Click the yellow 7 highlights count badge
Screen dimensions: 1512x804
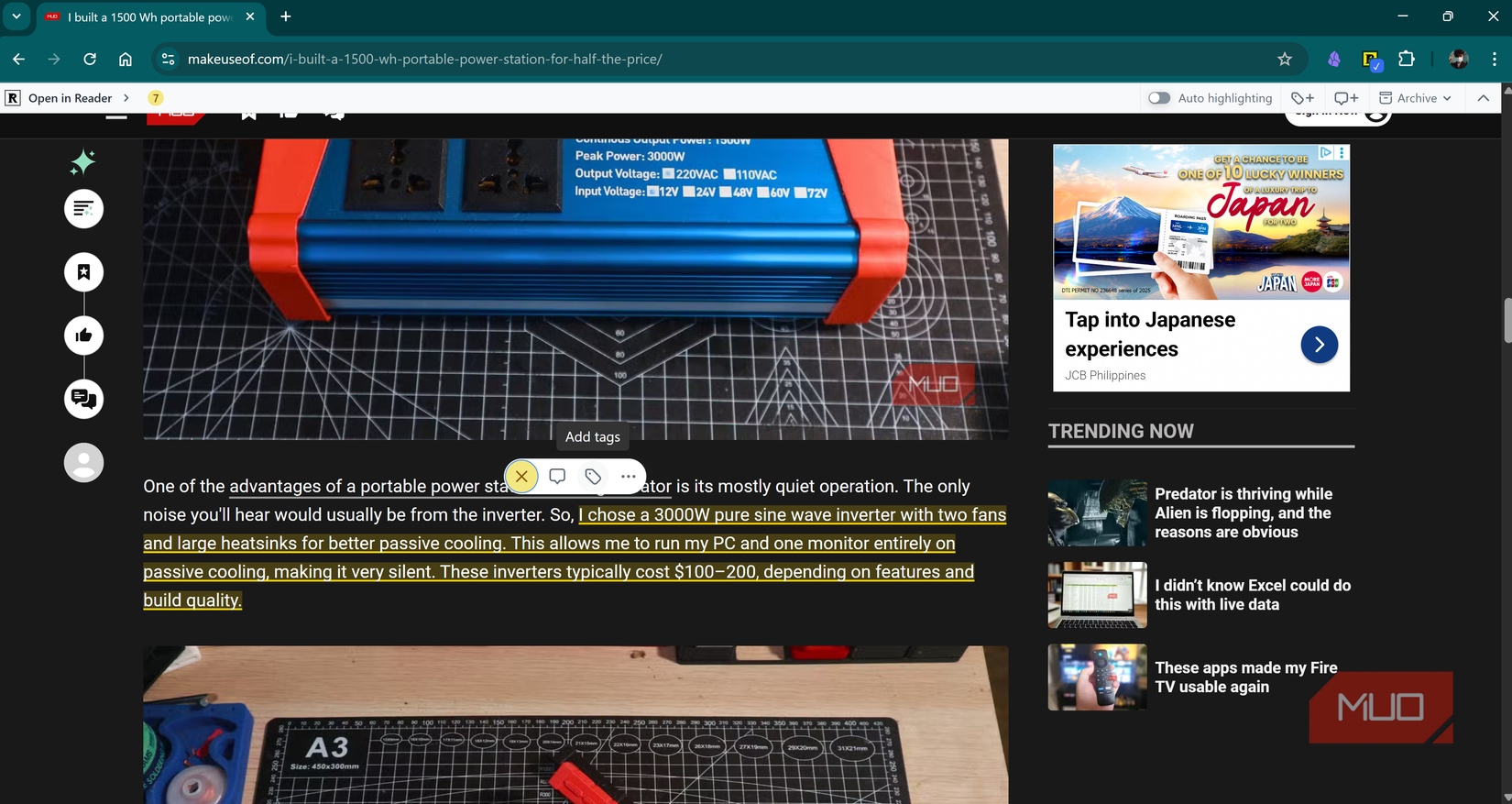pos(156,98)
